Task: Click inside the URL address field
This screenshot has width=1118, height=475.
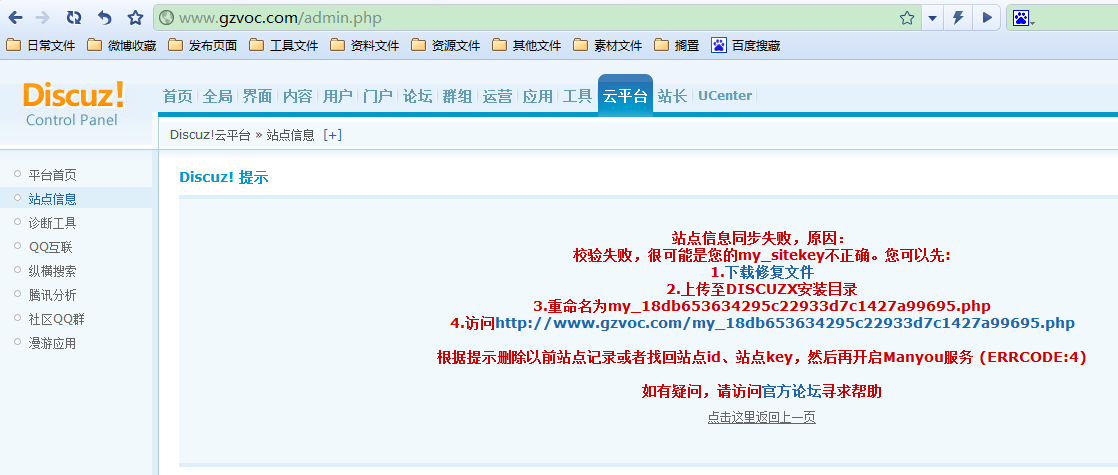Action: [535, 18]
